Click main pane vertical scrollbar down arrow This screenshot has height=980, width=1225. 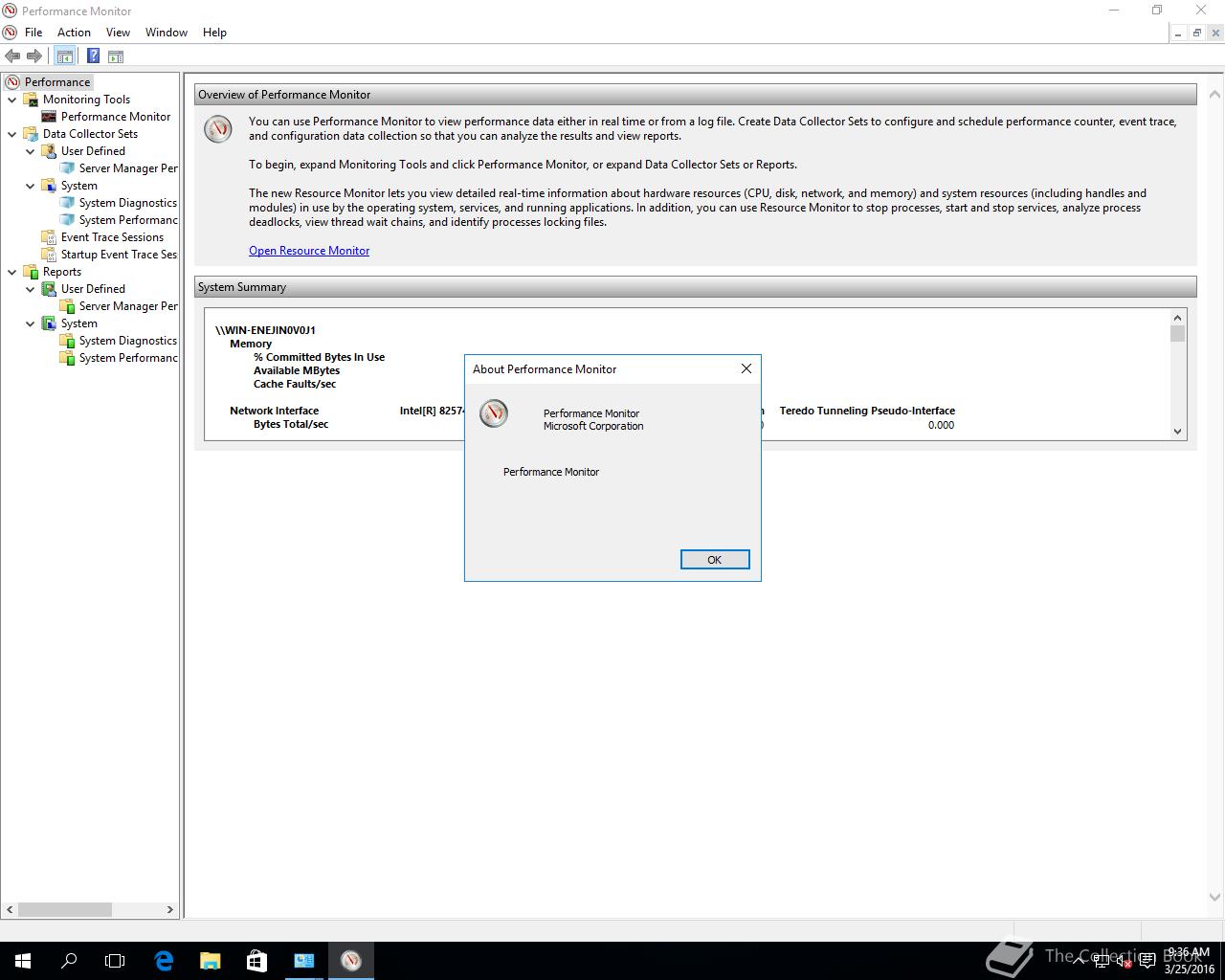[x=1214, y=897]
